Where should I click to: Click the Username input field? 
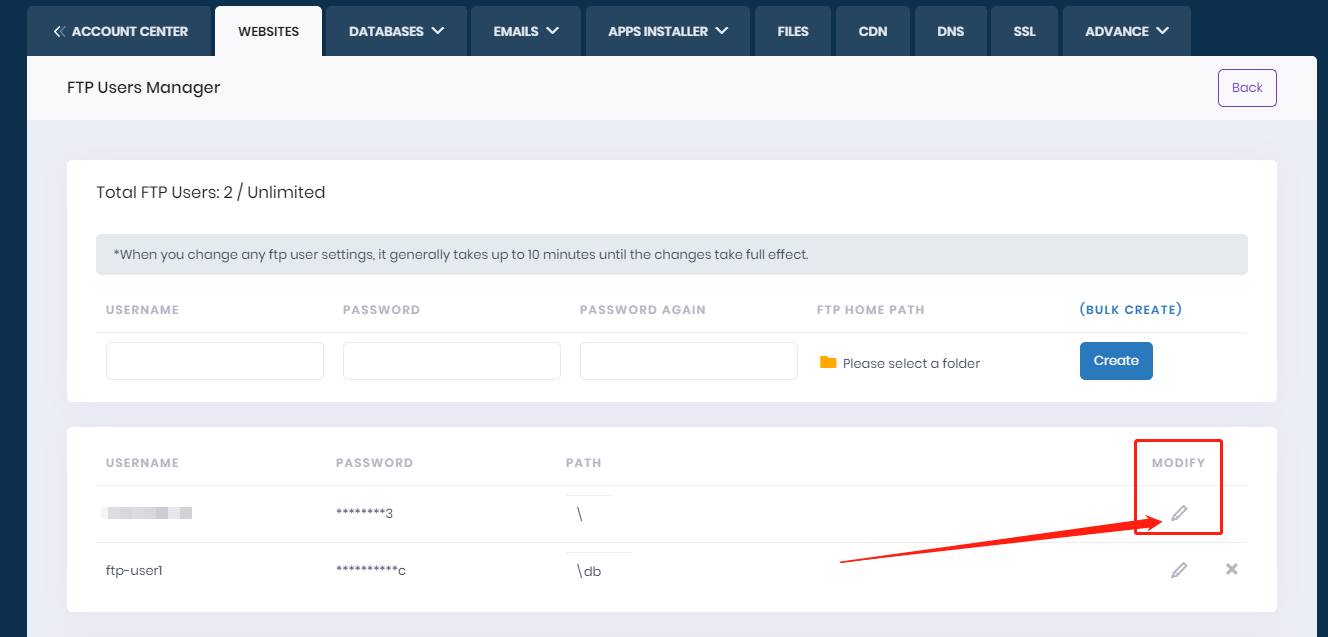coord(215,361)
